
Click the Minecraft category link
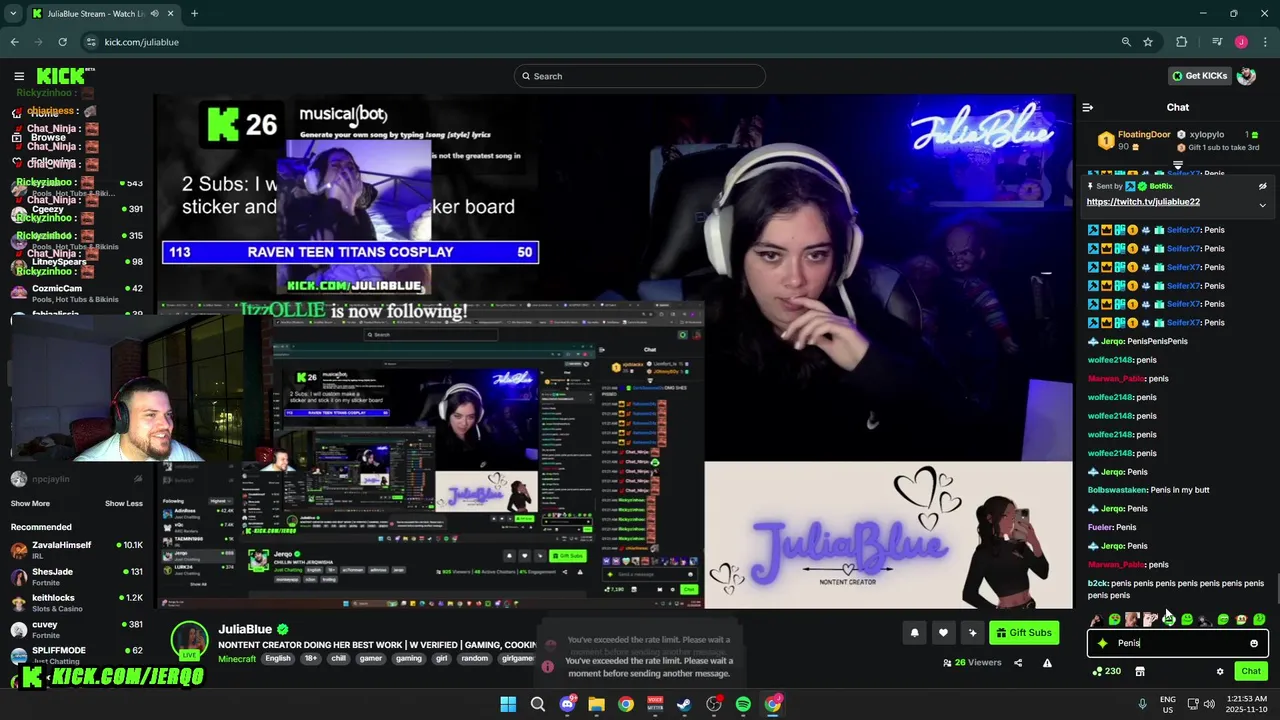pos(237,659)
